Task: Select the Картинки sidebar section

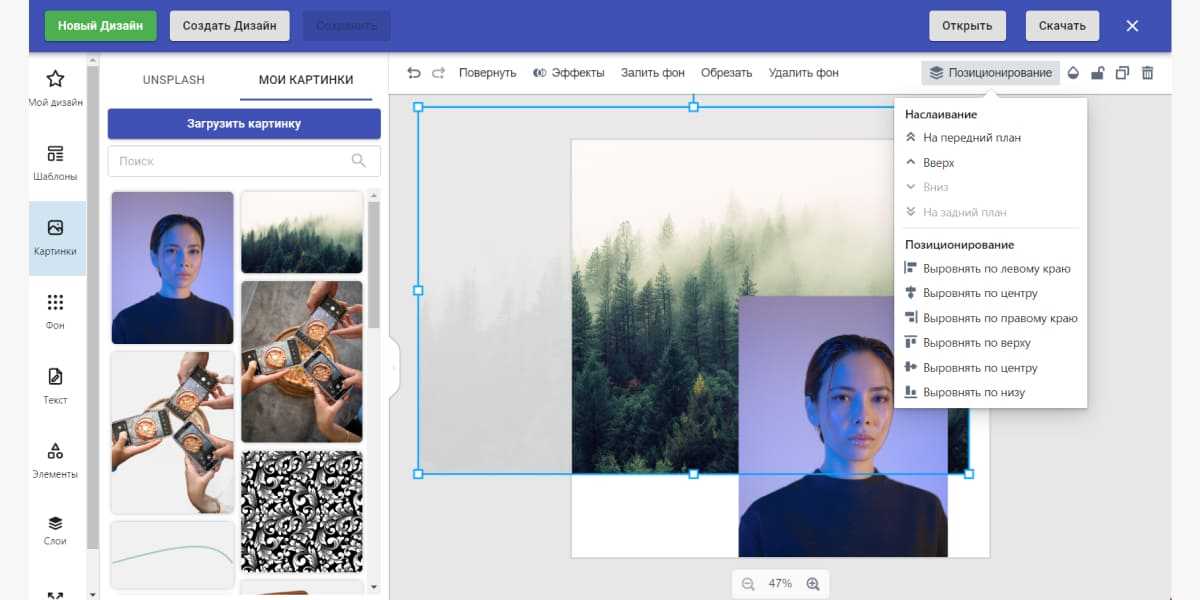Action: point(55,238)
